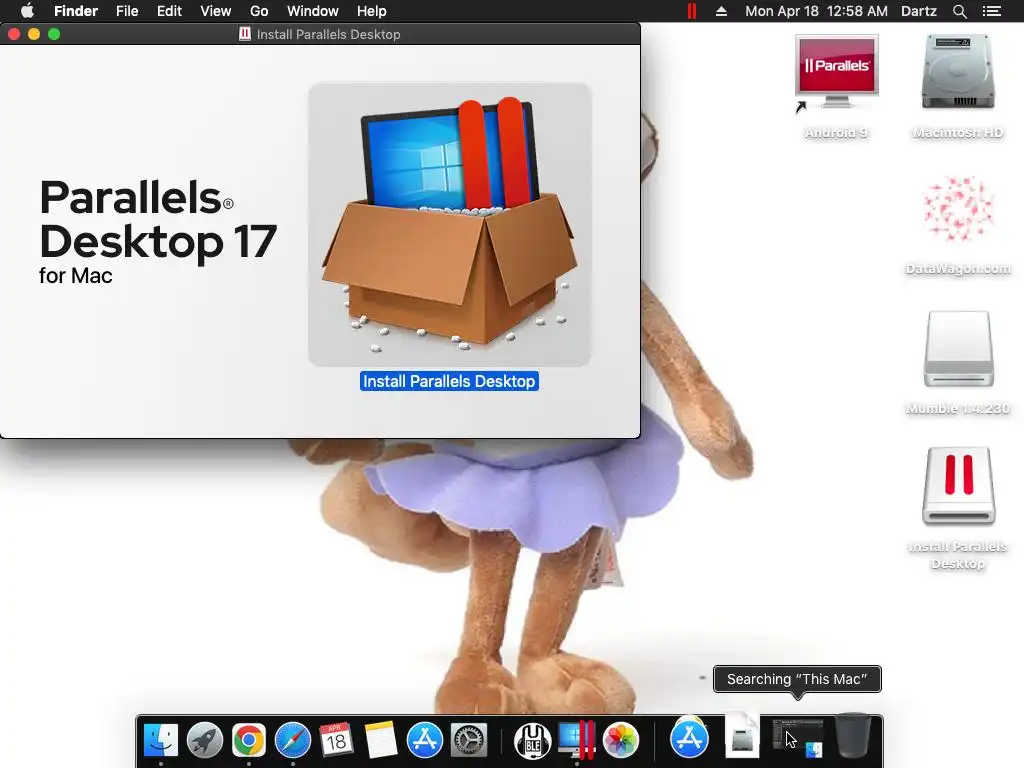The image size is (1024, 768).
Task: Open the Install Parallels Desktop box icon
Action: pyautogui.click(x=450, y=225)
